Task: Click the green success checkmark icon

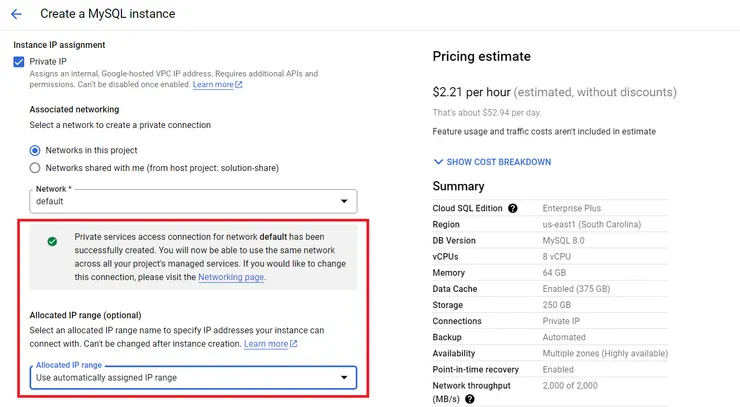Action: pos(52,241)
